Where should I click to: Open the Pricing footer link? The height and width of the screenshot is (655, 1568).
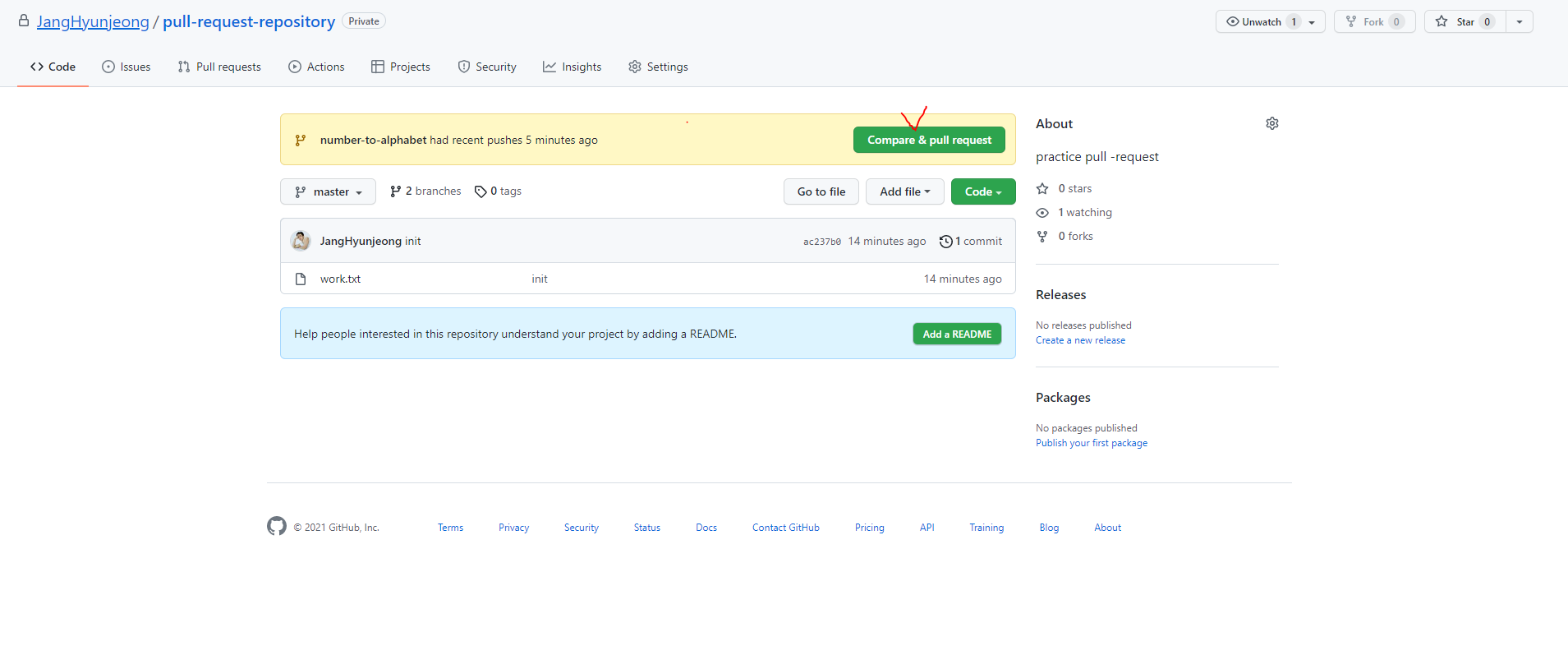click(869, 528)
